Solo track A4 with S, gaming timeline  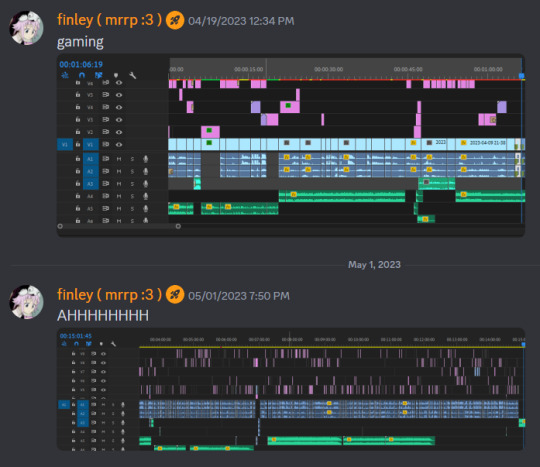(132, 196)
